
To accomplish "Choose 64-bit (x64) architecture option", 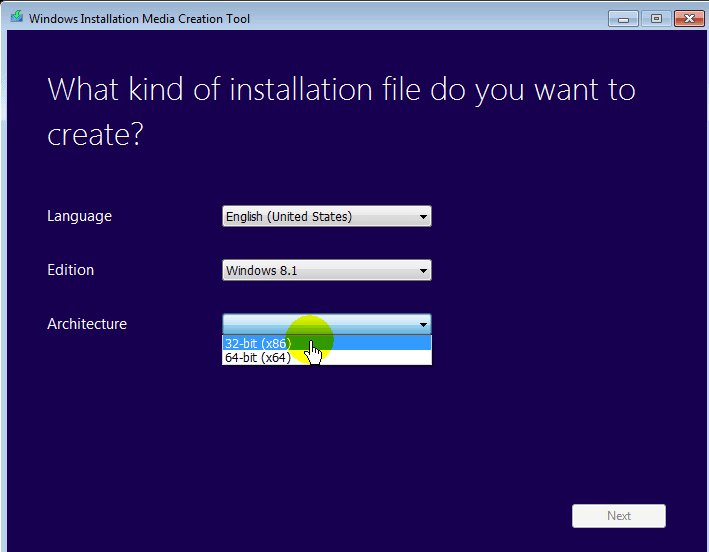I will [x=326, y=357].
